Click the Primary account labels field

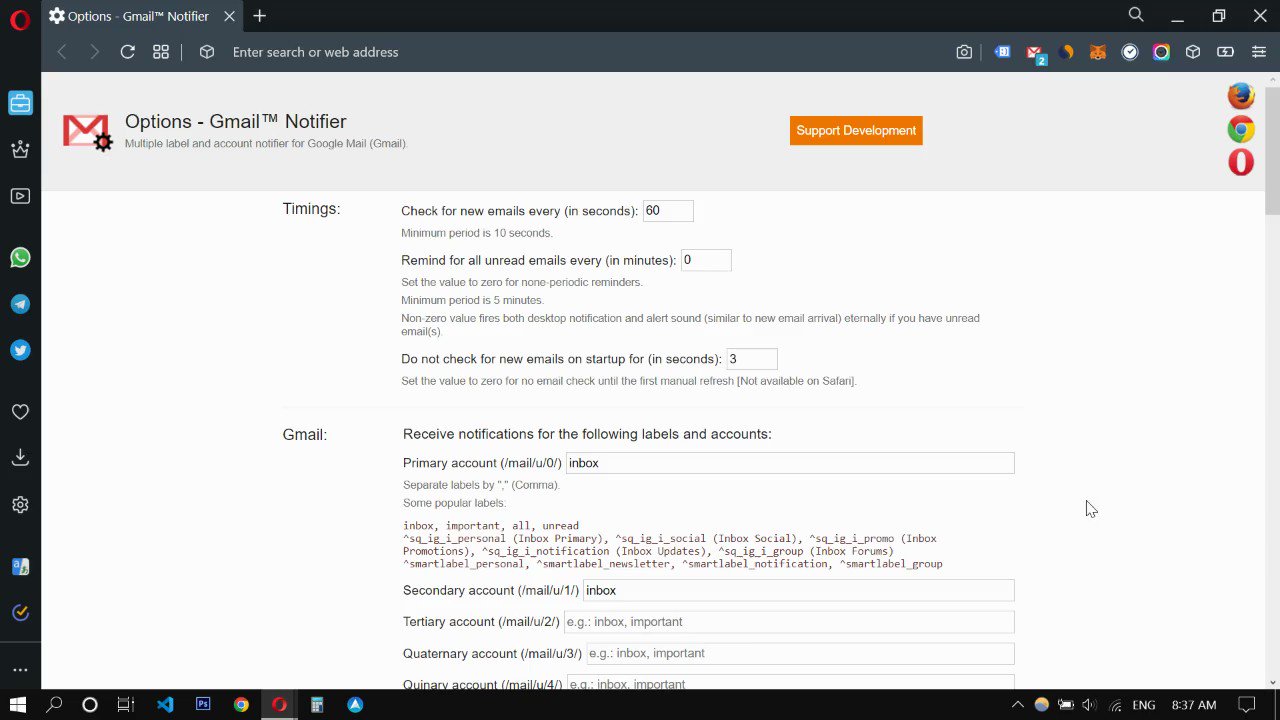(790, 463)
